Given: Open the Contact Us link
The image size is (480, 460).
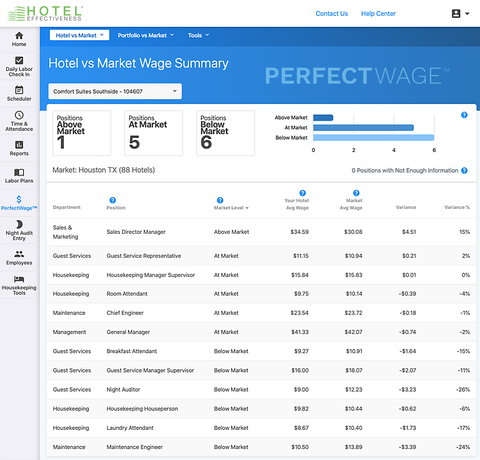Looking at the screenshot, I should [x=332, y=14].
